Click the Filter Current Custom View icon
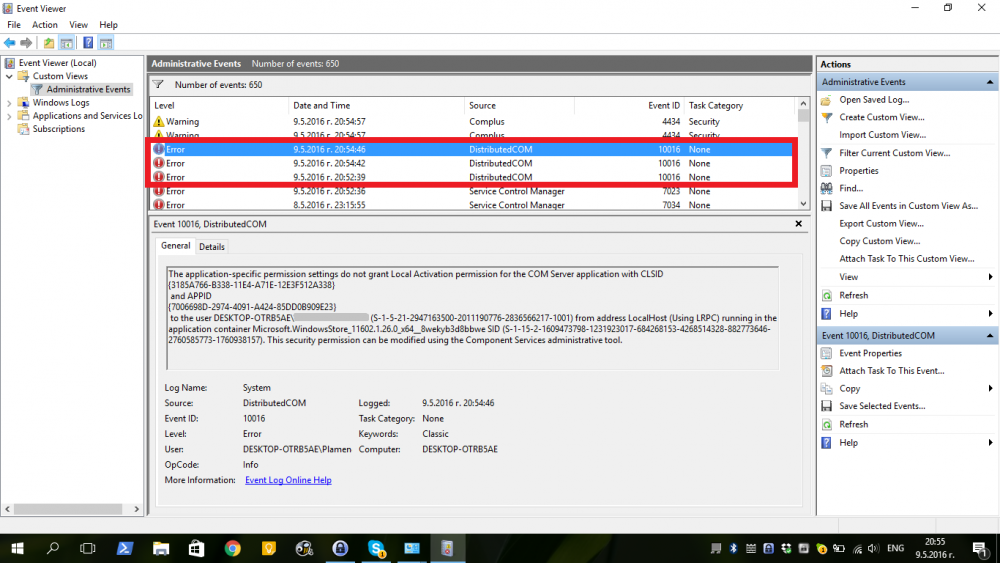Viewport: 1000px width, 563px height. pos(827,153)
